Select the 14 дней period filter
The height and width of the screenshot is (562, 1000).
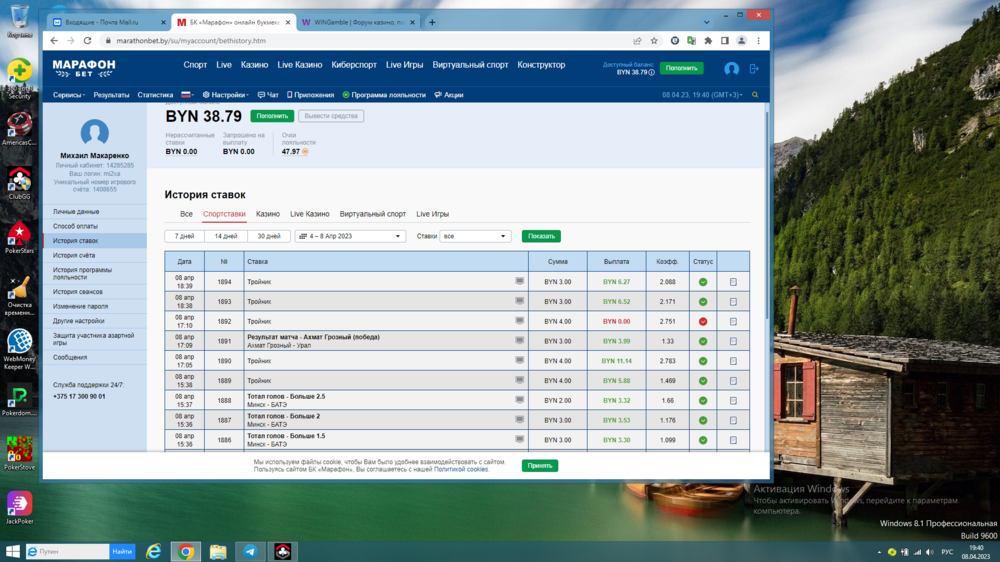226,236
